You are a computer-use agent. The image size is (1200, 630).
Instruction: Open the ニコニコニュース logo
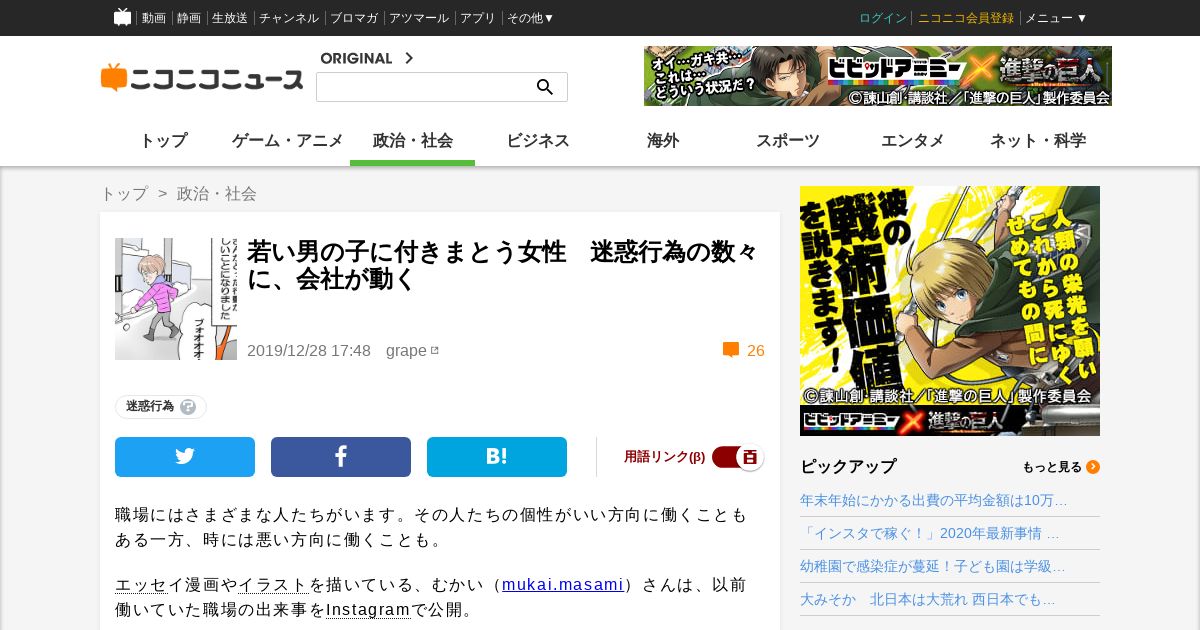click(202, 78)
